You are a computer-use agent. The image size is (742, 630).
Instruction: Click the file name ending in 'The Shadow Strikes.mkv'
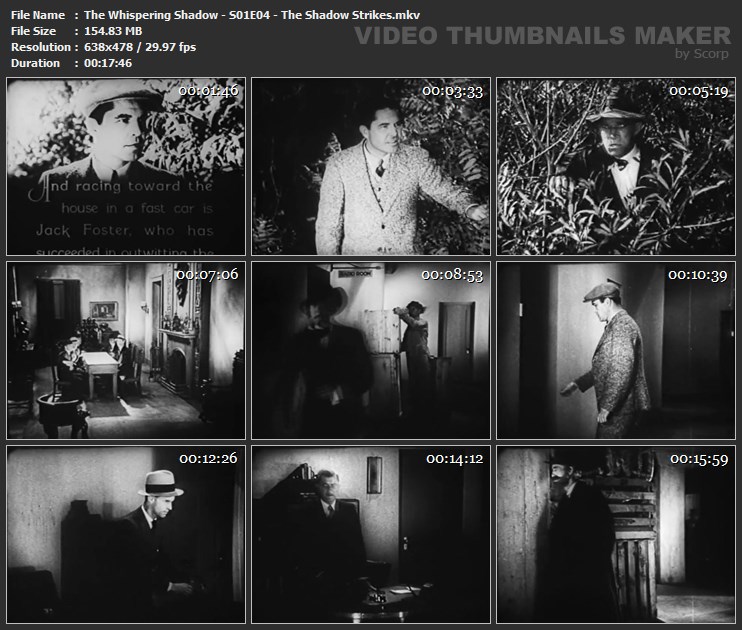252,15
